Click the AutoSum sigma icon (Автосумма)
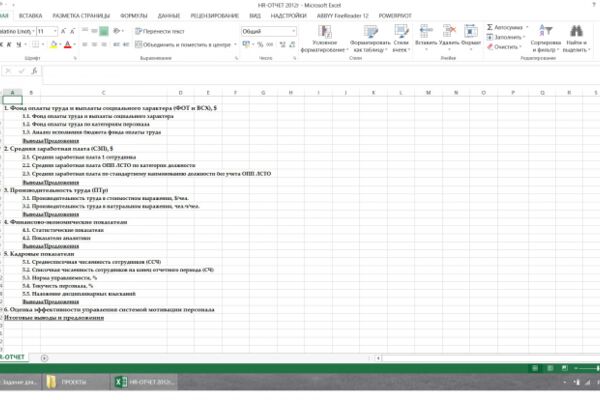Viewport: 600px width, 400px height. coord(489,27)
